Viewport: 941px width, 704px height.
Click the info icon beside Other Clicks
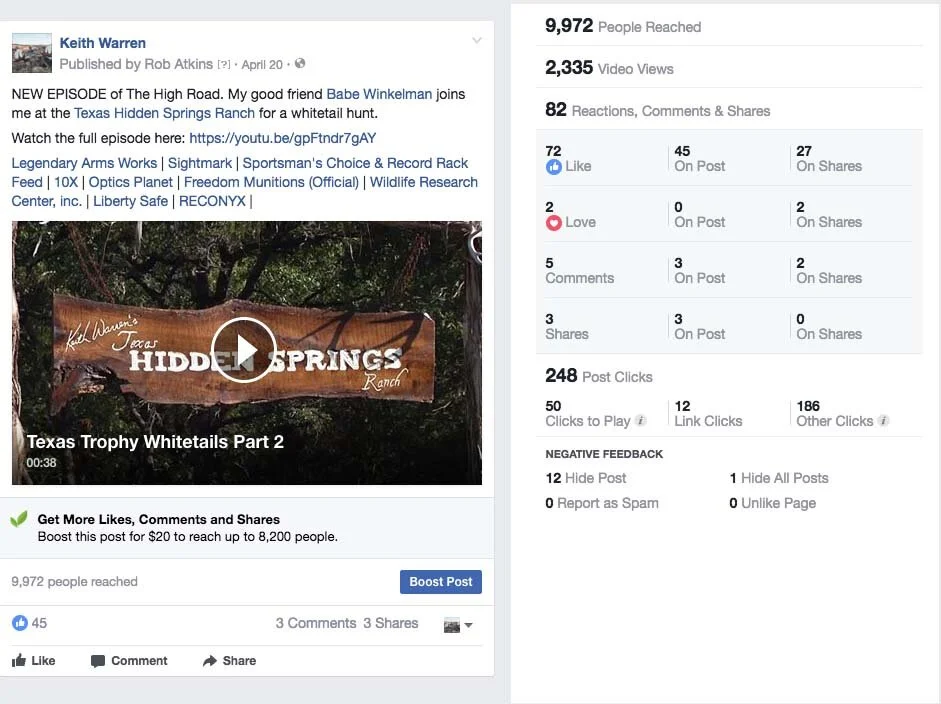[x=883, y=421]
